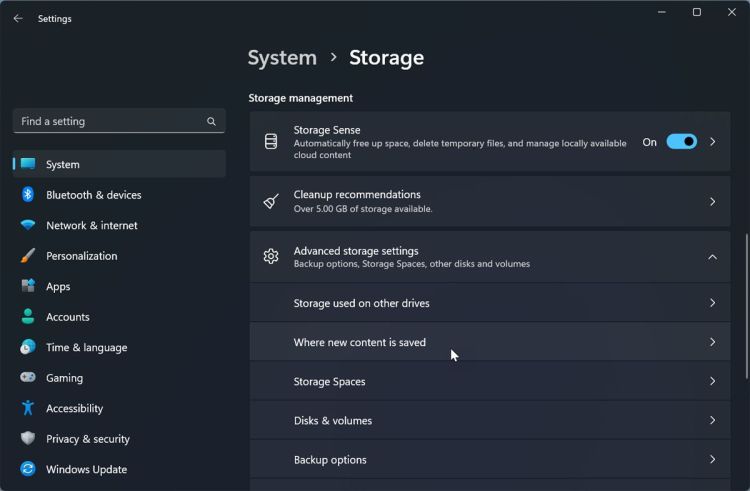Click the Network & internet Wi-Fi icon
The image size is (750, 491).
pyautogui.click(x=28, y=225)
